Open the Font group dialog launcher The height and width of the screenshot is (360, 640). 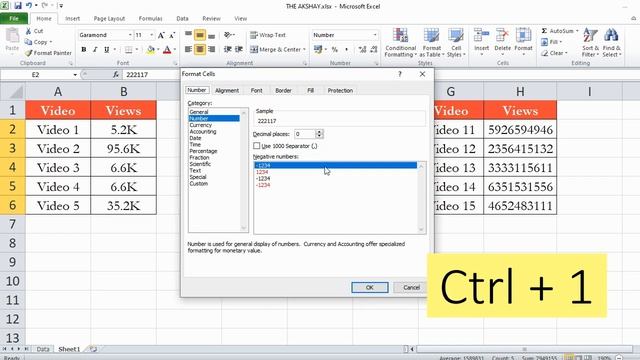pos(176,63)
